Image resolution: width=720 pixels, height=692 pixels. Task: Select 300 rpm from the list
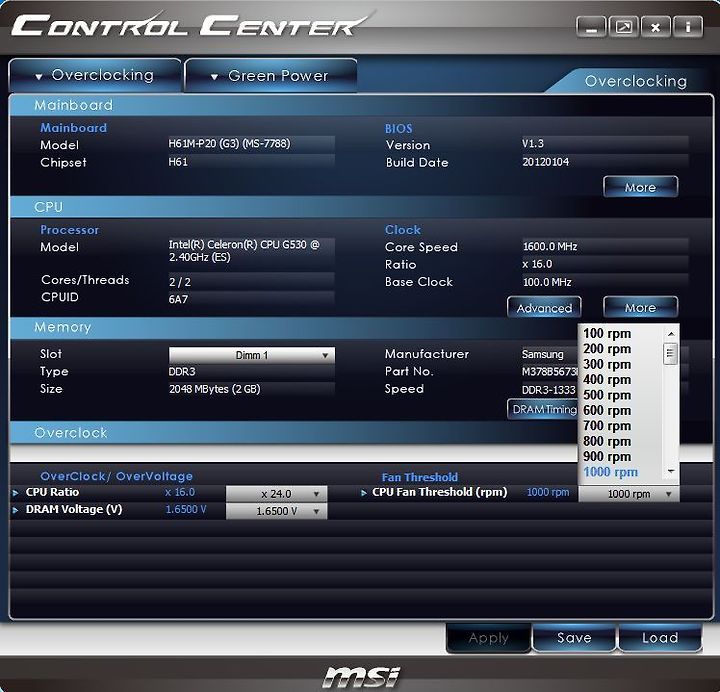(607, 364)
